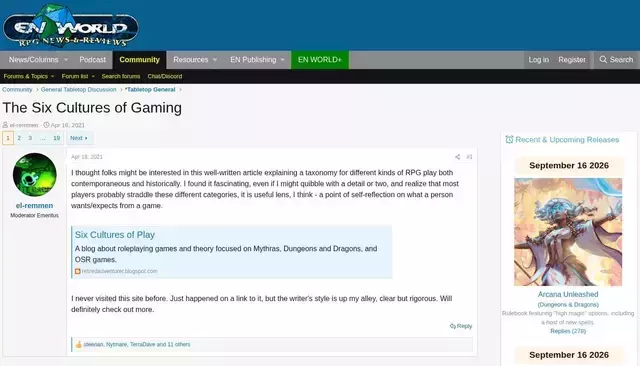The height and width of the screenshot is (366, 640).
Task: Expand the Forums & Topics dropdown arrow
Action: (x=52, y=76)
